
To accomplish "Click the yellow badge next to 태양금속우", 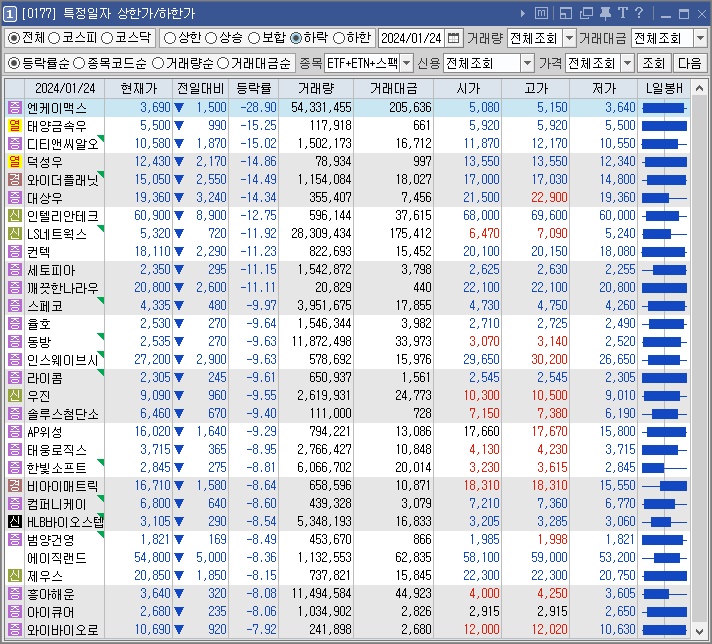I will pyautogui.click(x=15, y=125).
